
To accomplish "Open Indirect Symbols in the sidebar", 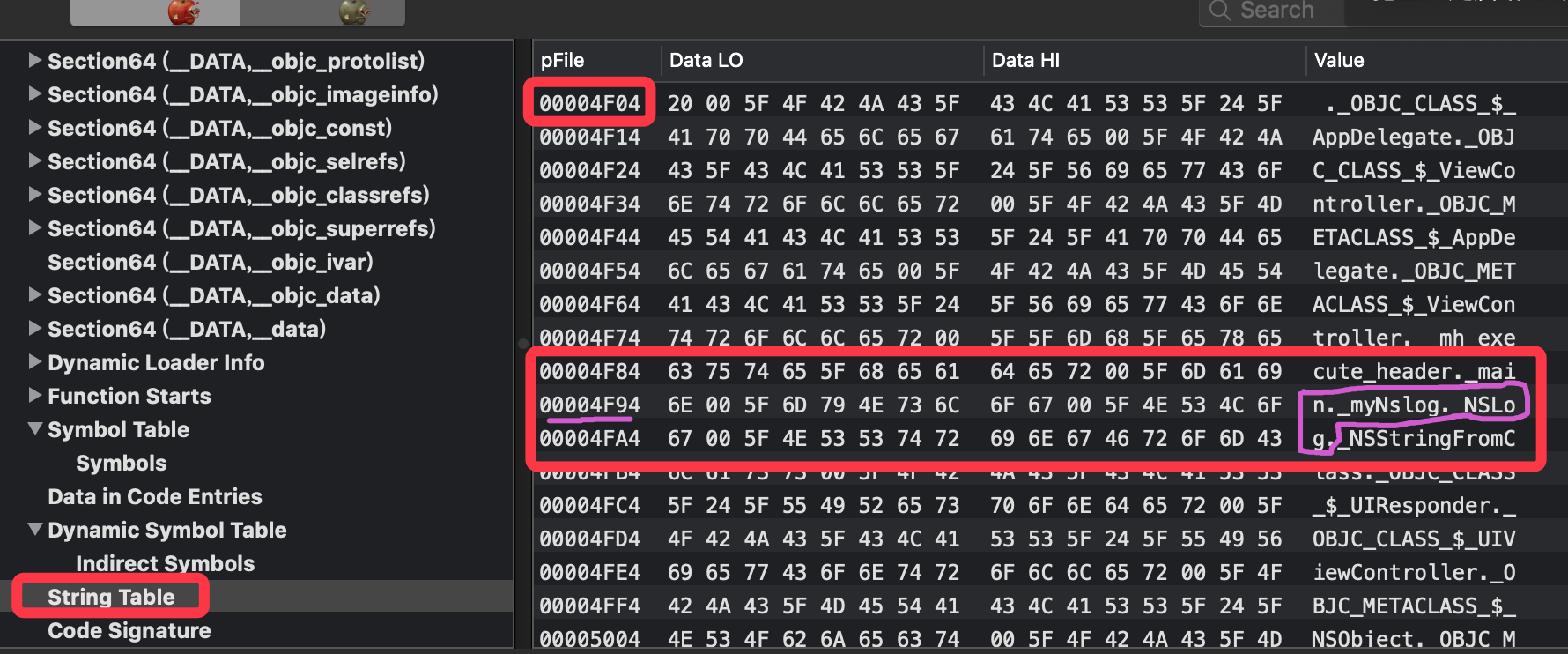I will tap(165, 563).
